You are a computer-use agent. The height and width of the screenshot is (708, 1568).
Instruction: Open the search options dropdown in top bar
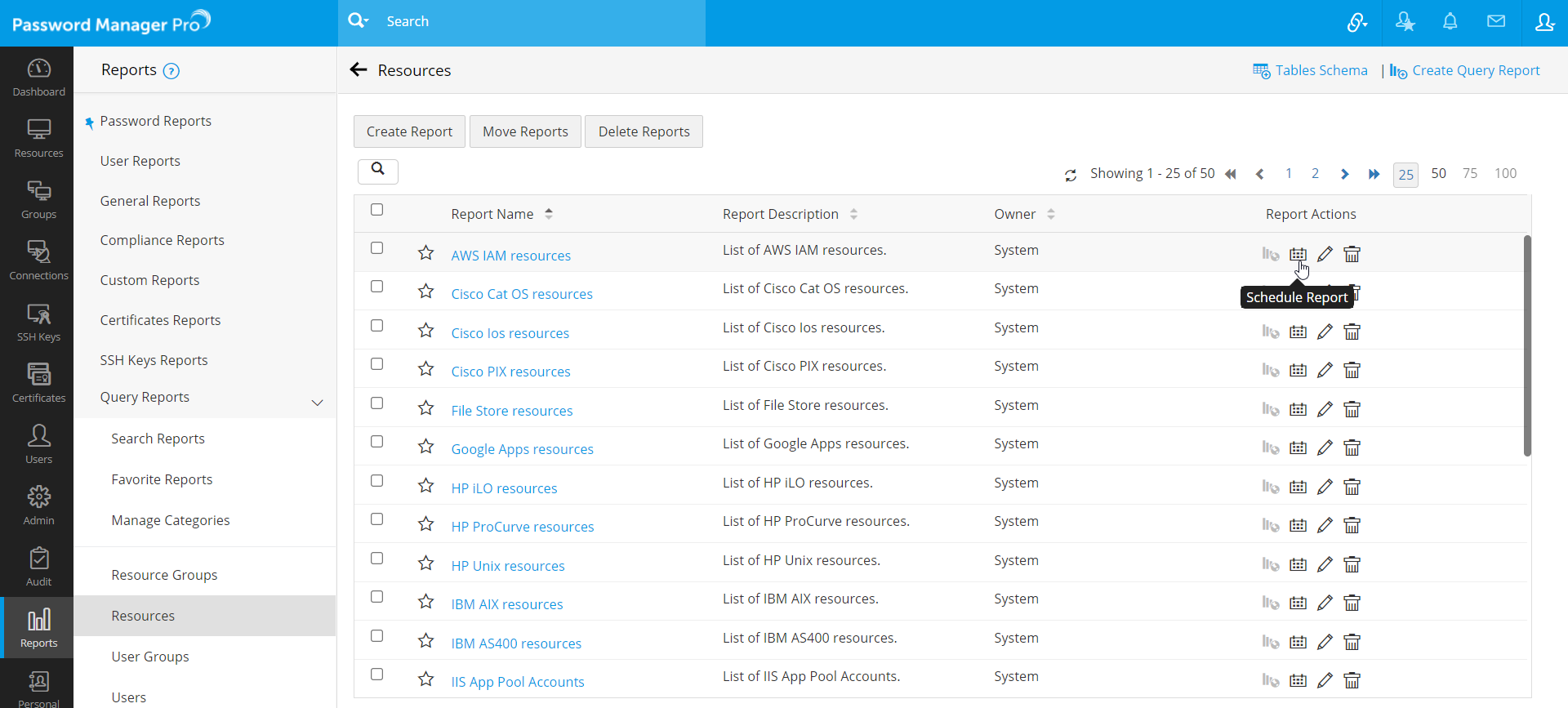(x=359, y=21)
